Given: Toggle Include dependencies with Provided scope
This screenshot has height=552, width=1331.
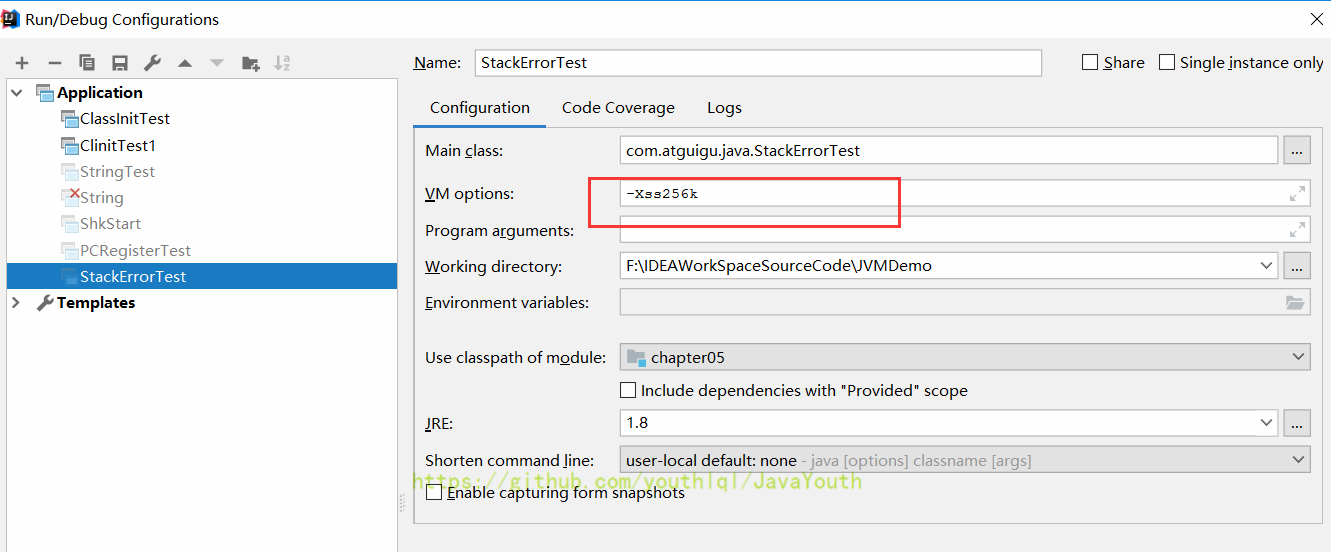Looking at the screenshot, I should click(628, 390).
